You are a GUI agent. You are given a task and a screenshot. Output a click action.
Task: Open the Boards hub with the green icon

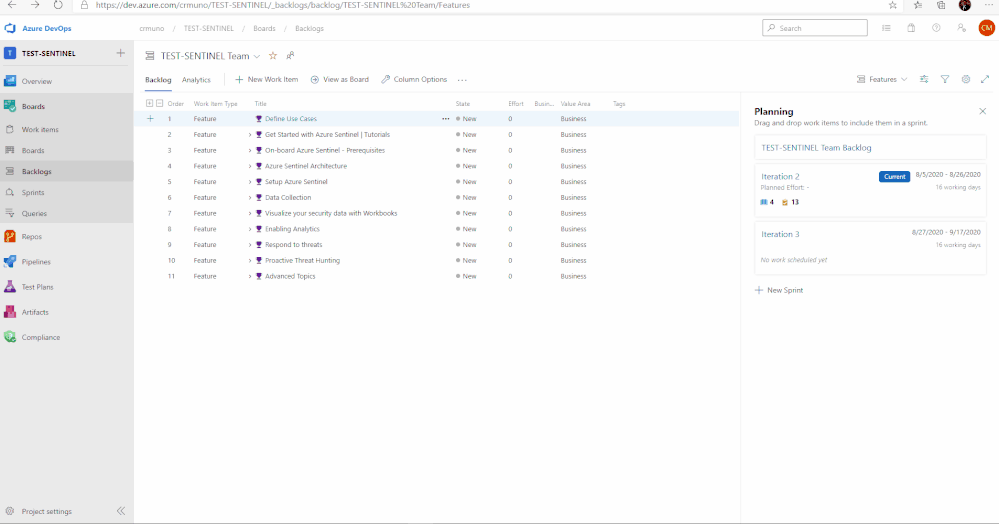point(33,106)
